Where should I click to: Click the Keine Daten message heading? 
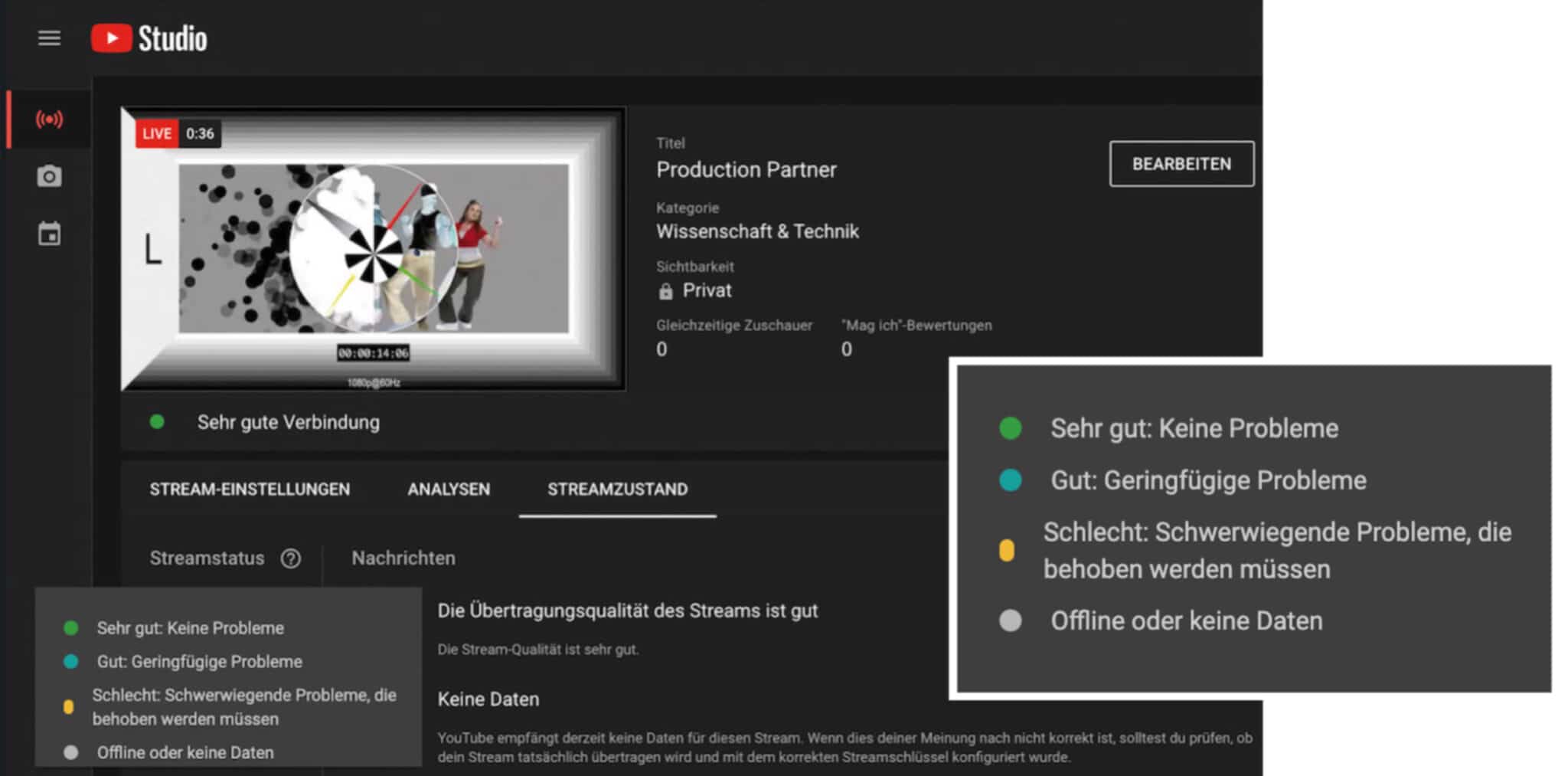click(x=488, y=699)
